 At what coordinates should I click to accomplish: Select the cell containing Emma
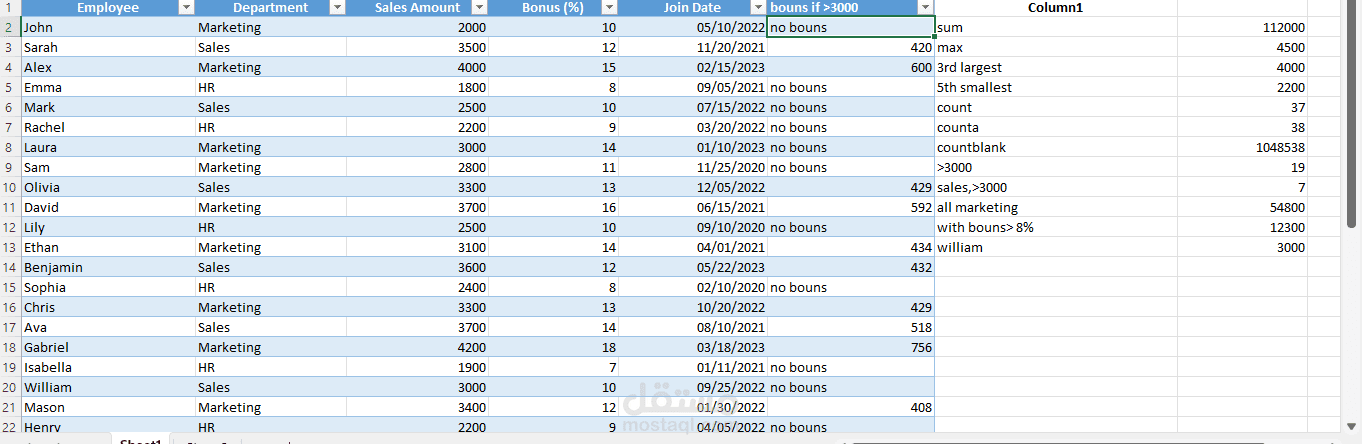pos(108,87)
